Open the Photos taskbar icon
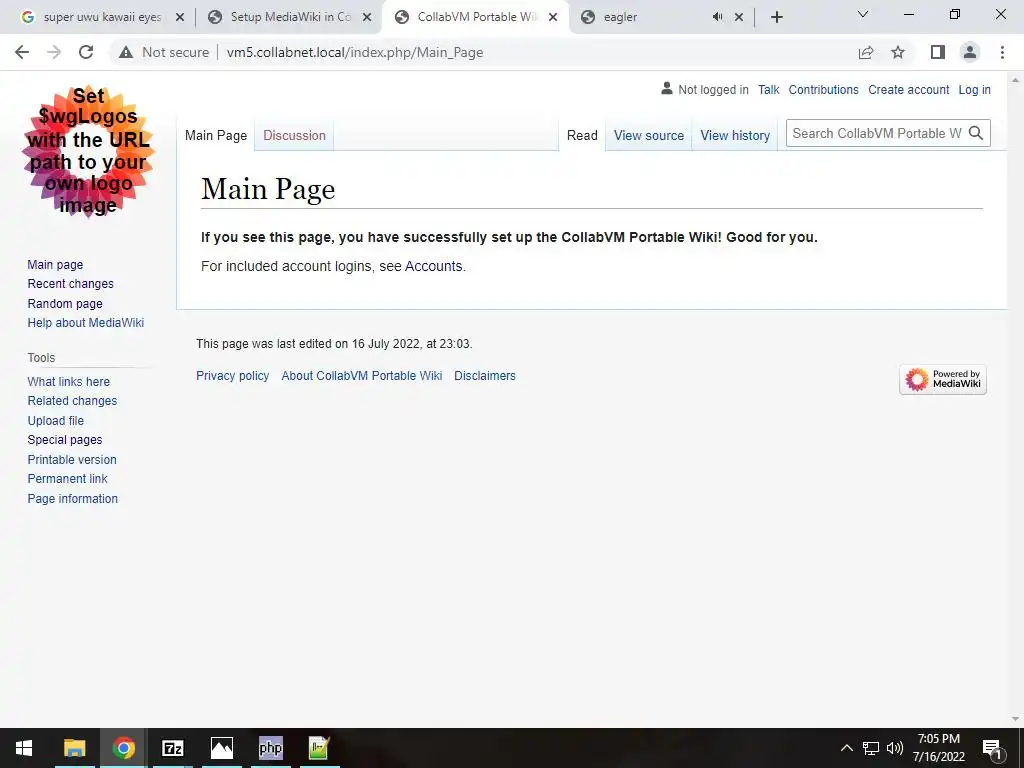Screen dimensions: 1024x768 221,748
